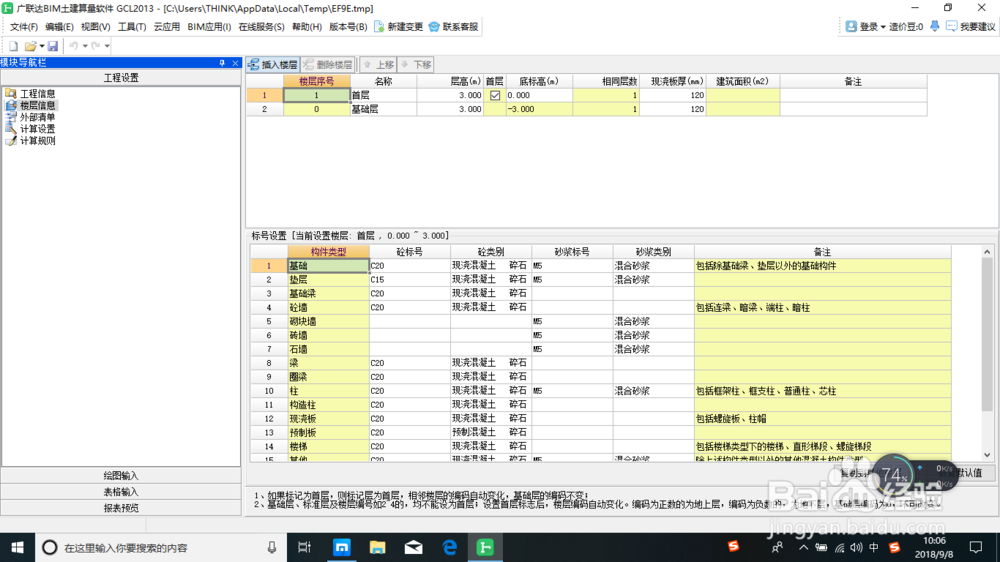Click the notification bell icon

pyautogui.click(x=934, y=27)
